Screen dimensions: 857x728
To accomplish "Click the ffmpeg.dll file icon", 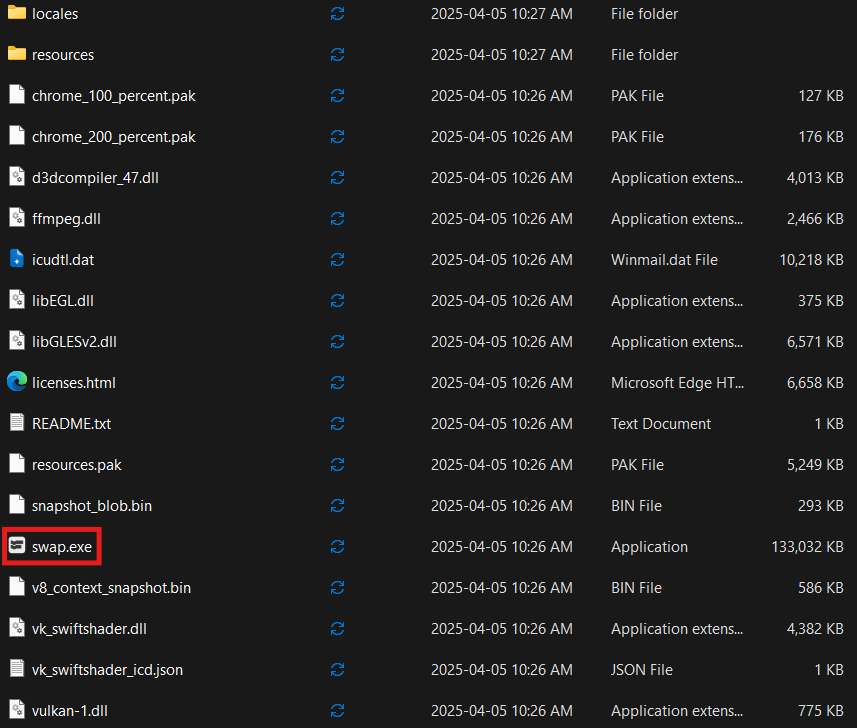I will [x=17, y=218].
